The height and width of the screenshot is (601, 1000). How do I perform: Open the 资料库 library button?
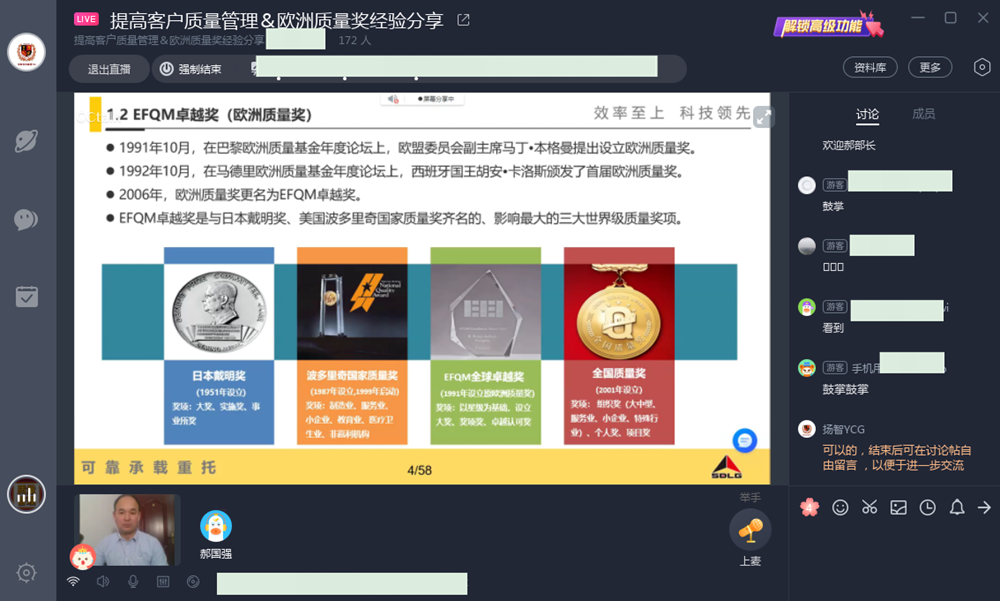870,67
